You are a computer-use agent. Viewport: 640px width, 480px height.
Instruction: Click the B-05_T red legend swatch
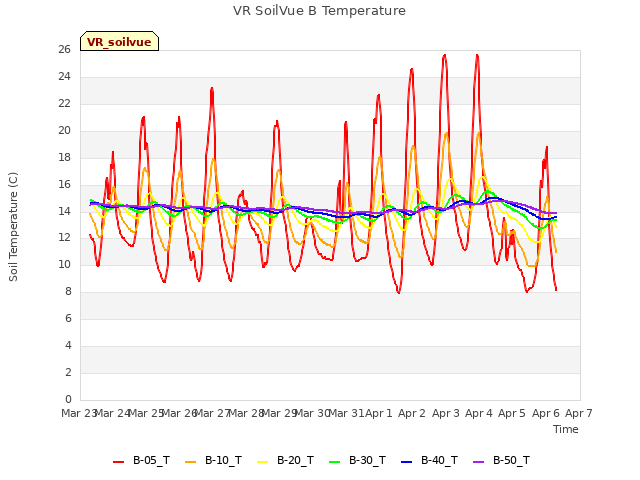(x=118, y=462)
